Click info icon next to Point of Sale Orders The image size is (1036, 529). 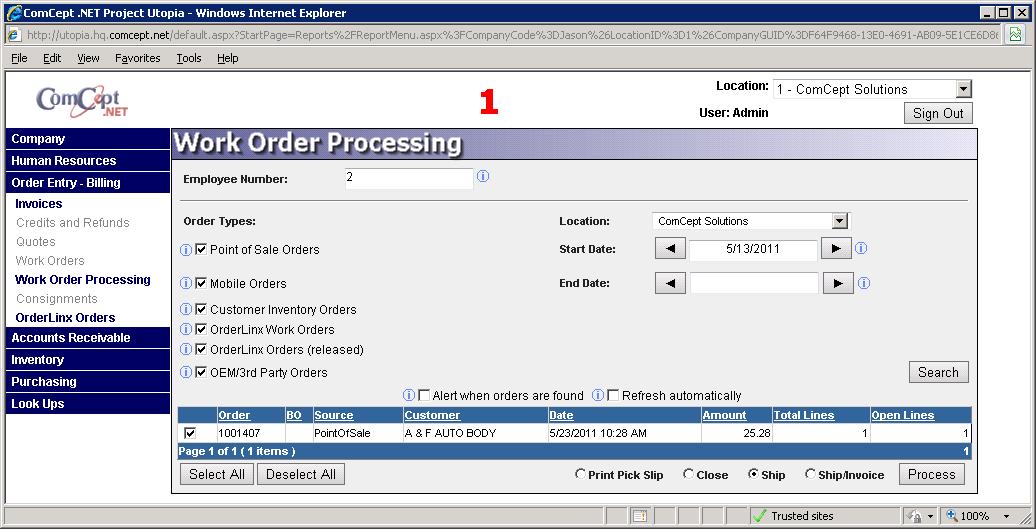tap(186, 250)
